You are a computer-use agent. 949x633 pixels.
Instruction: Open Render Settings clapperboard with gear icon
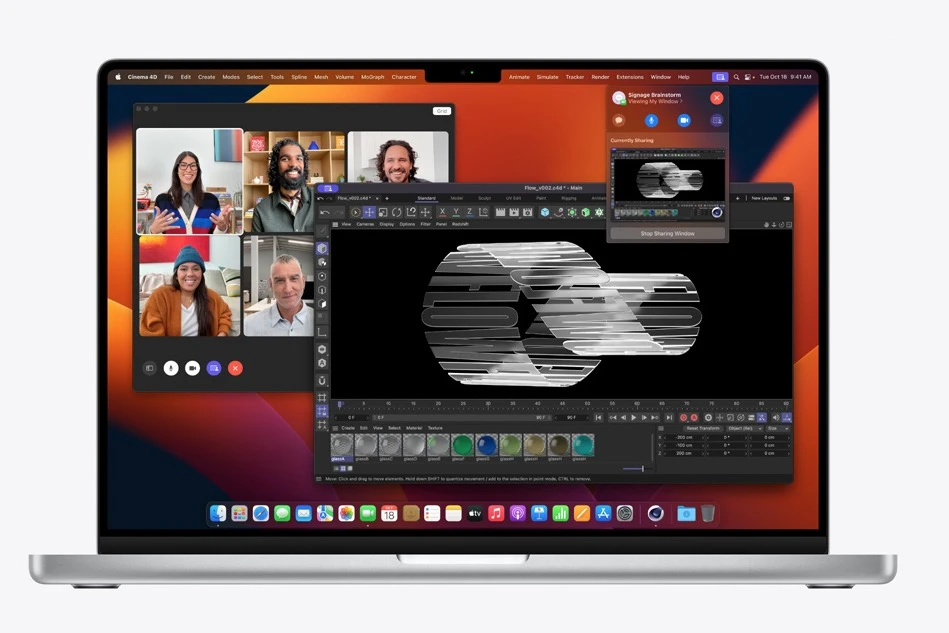tap(528, 212)
